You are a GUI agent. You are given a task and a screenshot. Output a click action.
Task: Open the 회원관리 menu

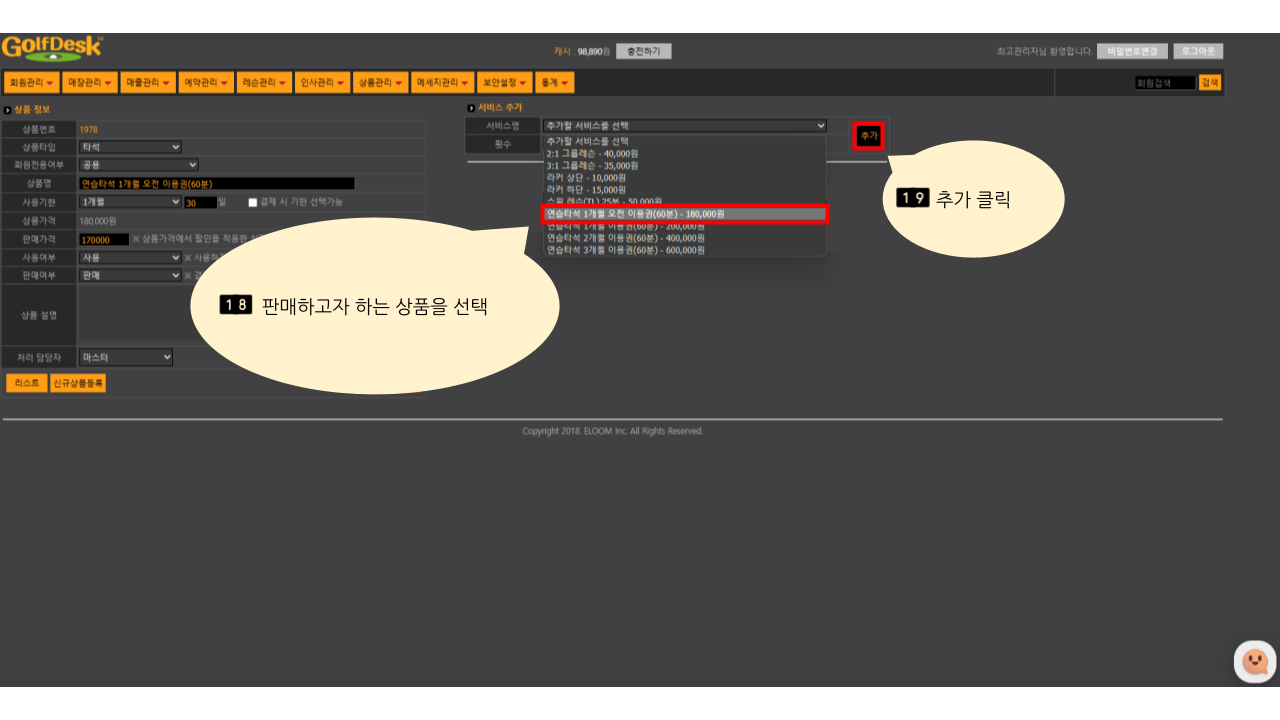[x=32, y=83]
